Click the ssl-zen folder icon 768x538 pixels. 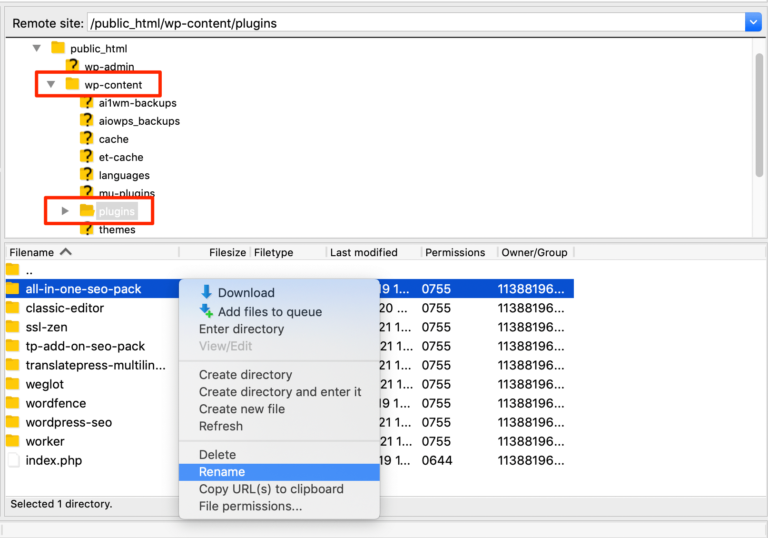(13, 326)
